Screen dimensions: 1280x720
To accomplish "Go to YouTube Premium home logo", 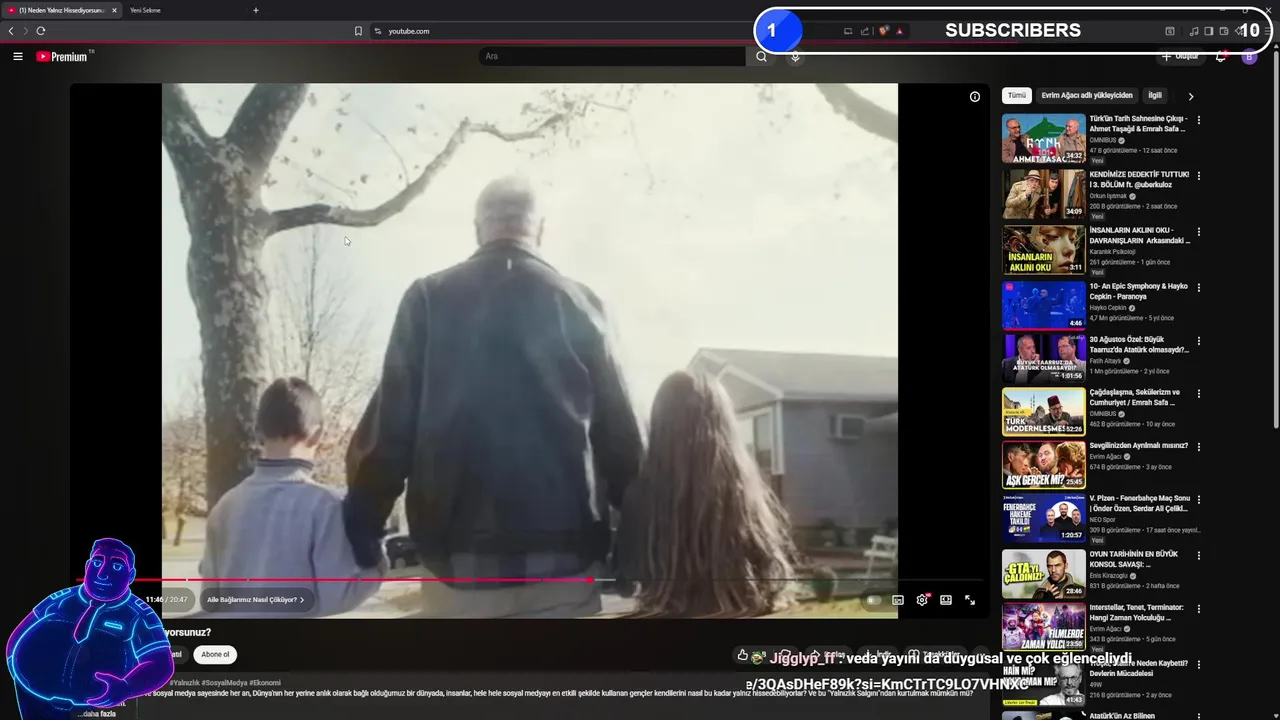I will click(64, 56).
